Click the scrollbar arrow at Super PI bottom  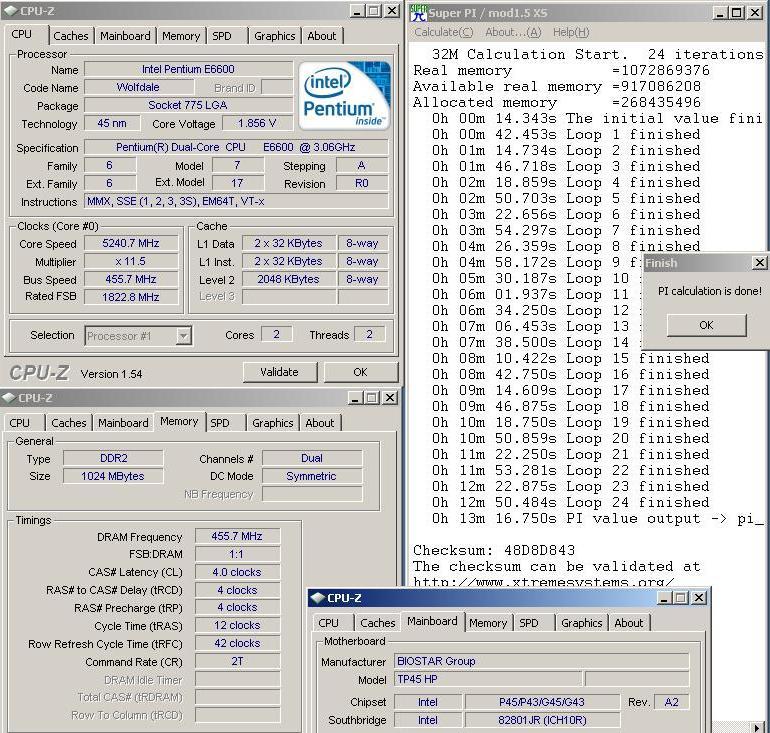click(758, 727)
